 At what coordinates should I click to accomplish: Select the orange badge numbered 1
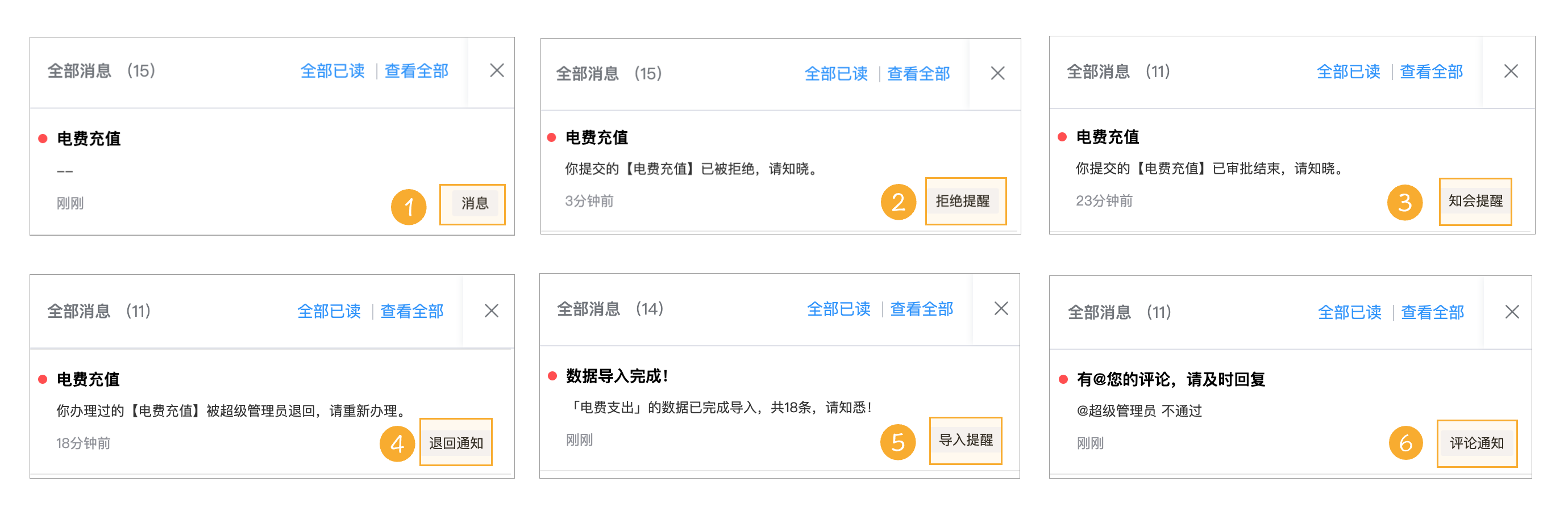pos(410,207)
